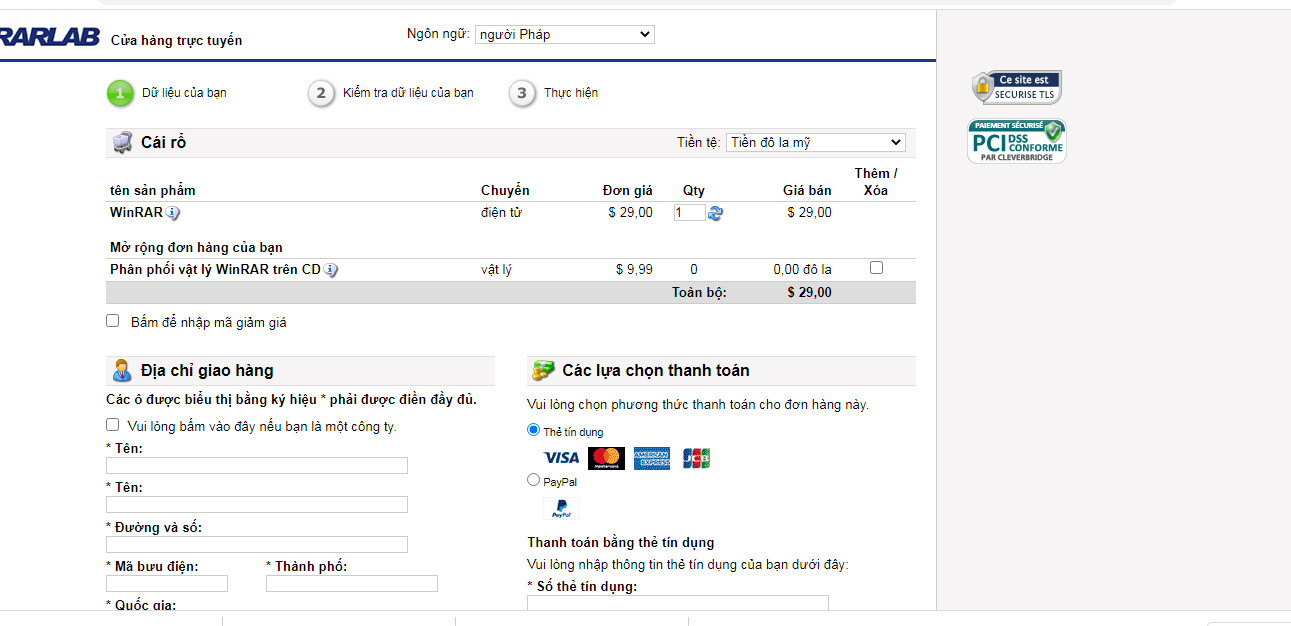Click the RARLAB logo
Screen dimensions: 1291x626
click(x=50, y=37)
